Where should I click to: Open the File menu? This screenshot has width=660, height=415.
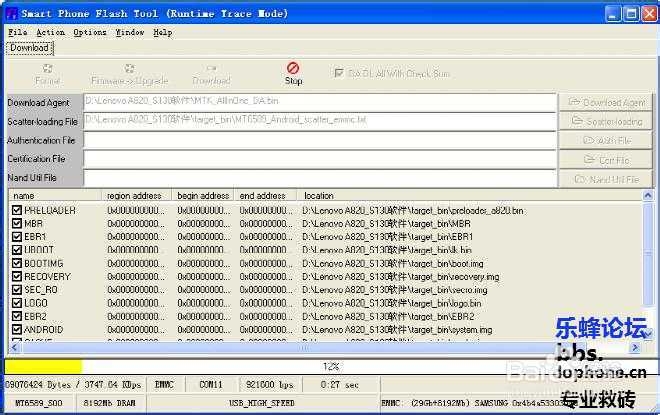pos(18,32)
